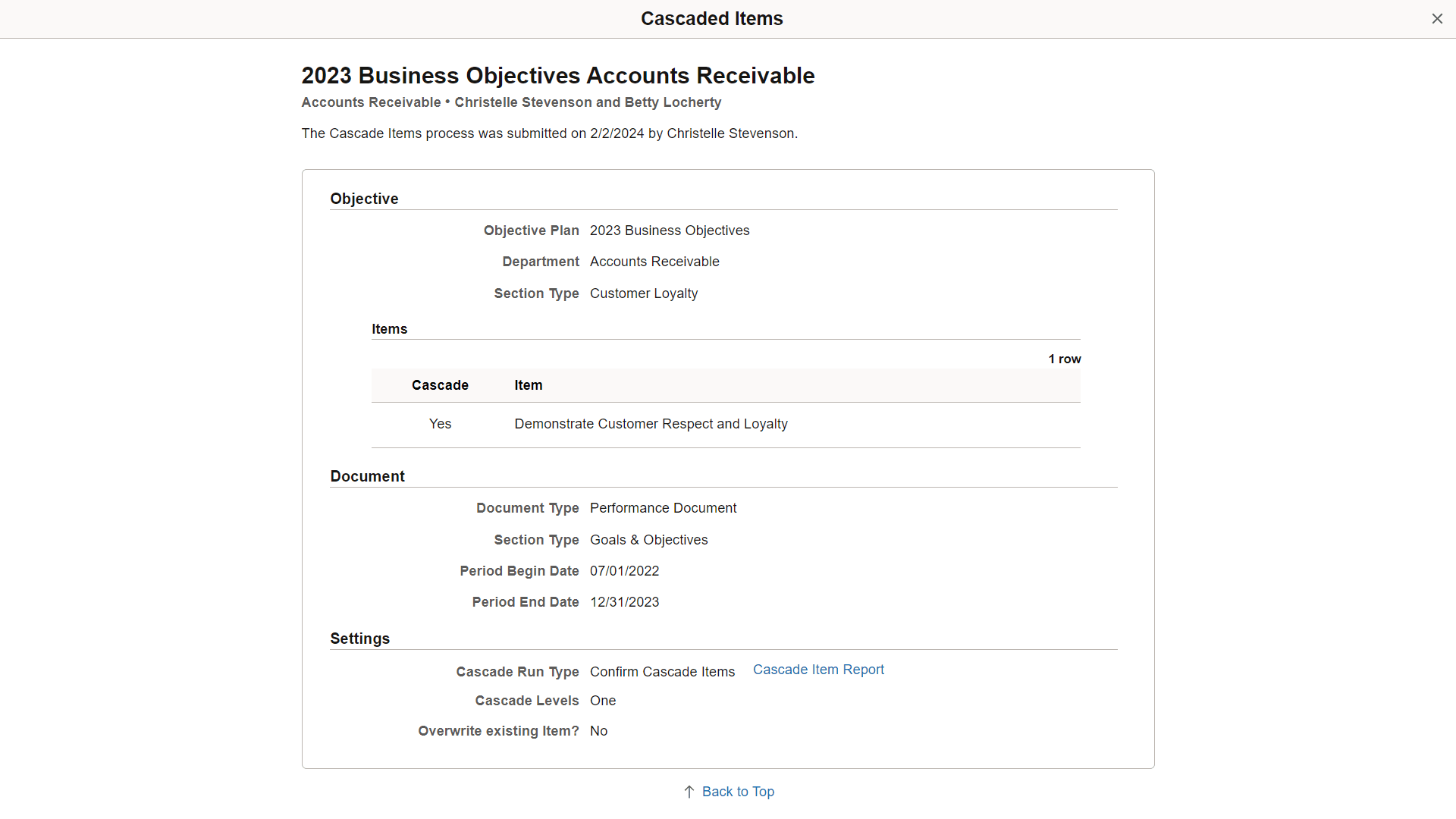1456x819 pixels.
Task: Click the Section Type value Customer Loyalty
Action: pyautogui.click(x=644, y=293)
